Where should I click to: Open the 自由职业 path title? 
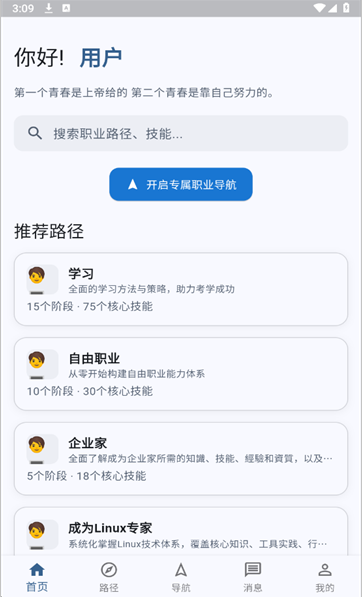tap(94, 358)
